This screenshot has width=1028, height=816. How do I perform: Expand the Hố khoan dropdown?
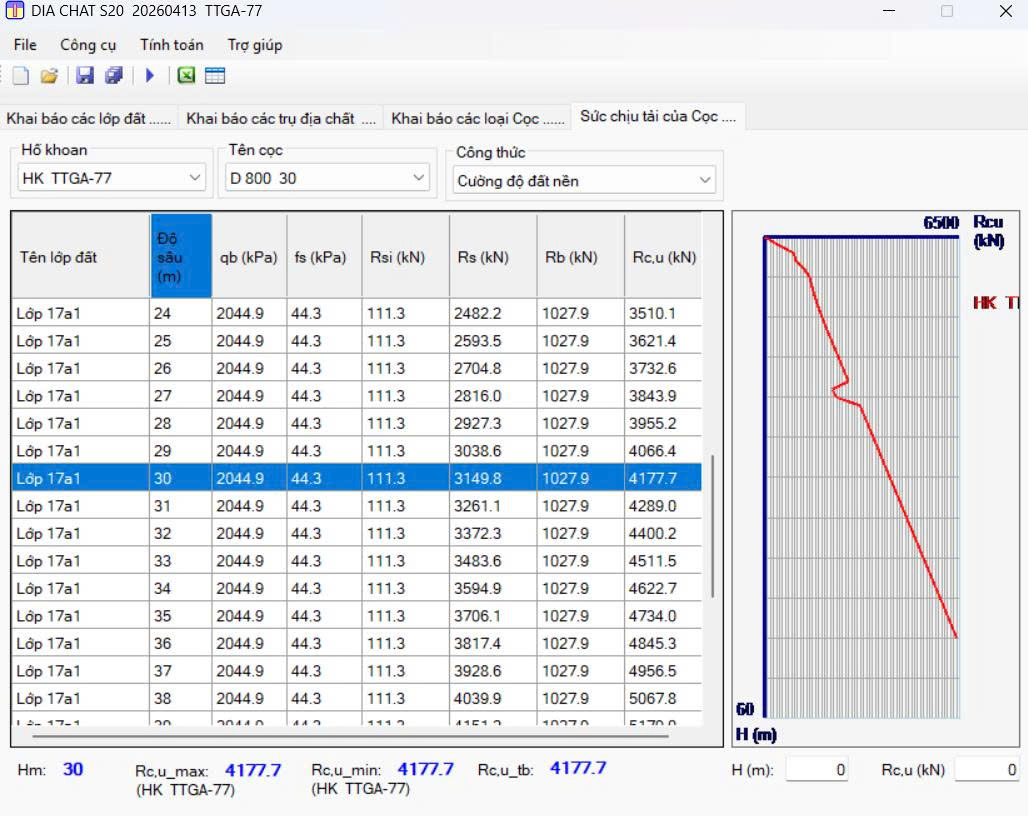point(195,178)
